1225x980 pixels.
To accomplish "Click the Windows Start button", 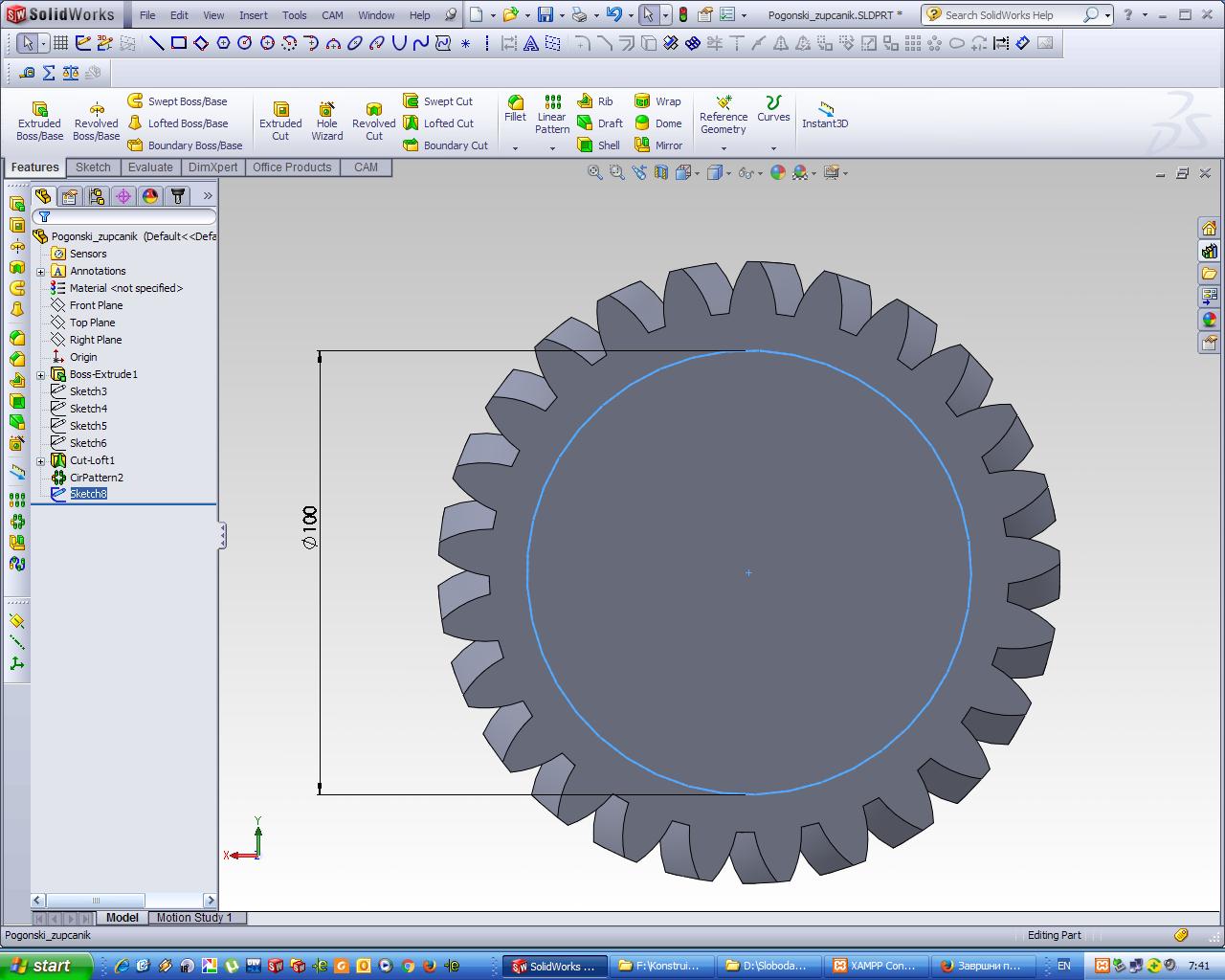I will pos(46,966).
